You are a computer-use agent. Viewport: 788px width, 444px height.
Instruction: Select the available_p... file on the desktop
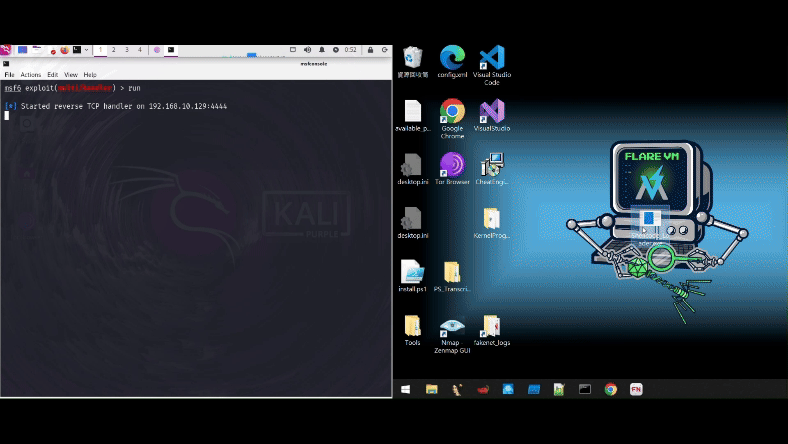[413, 116]
